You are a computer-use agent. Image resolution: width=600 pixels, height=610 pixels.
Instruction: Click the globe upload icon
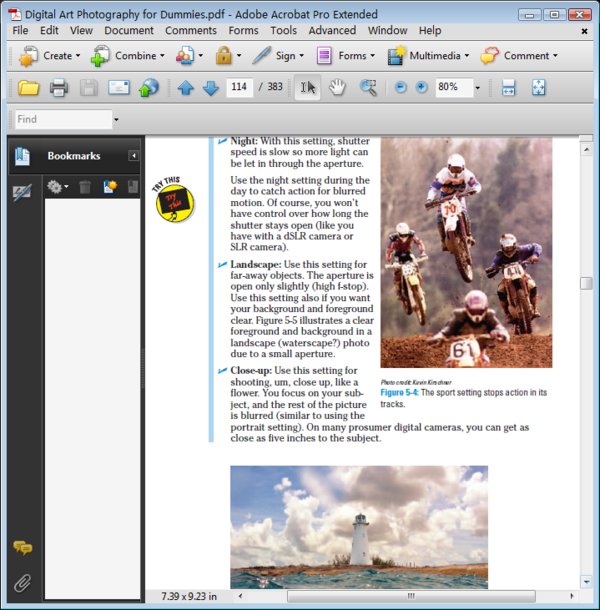tap(149, 88)
